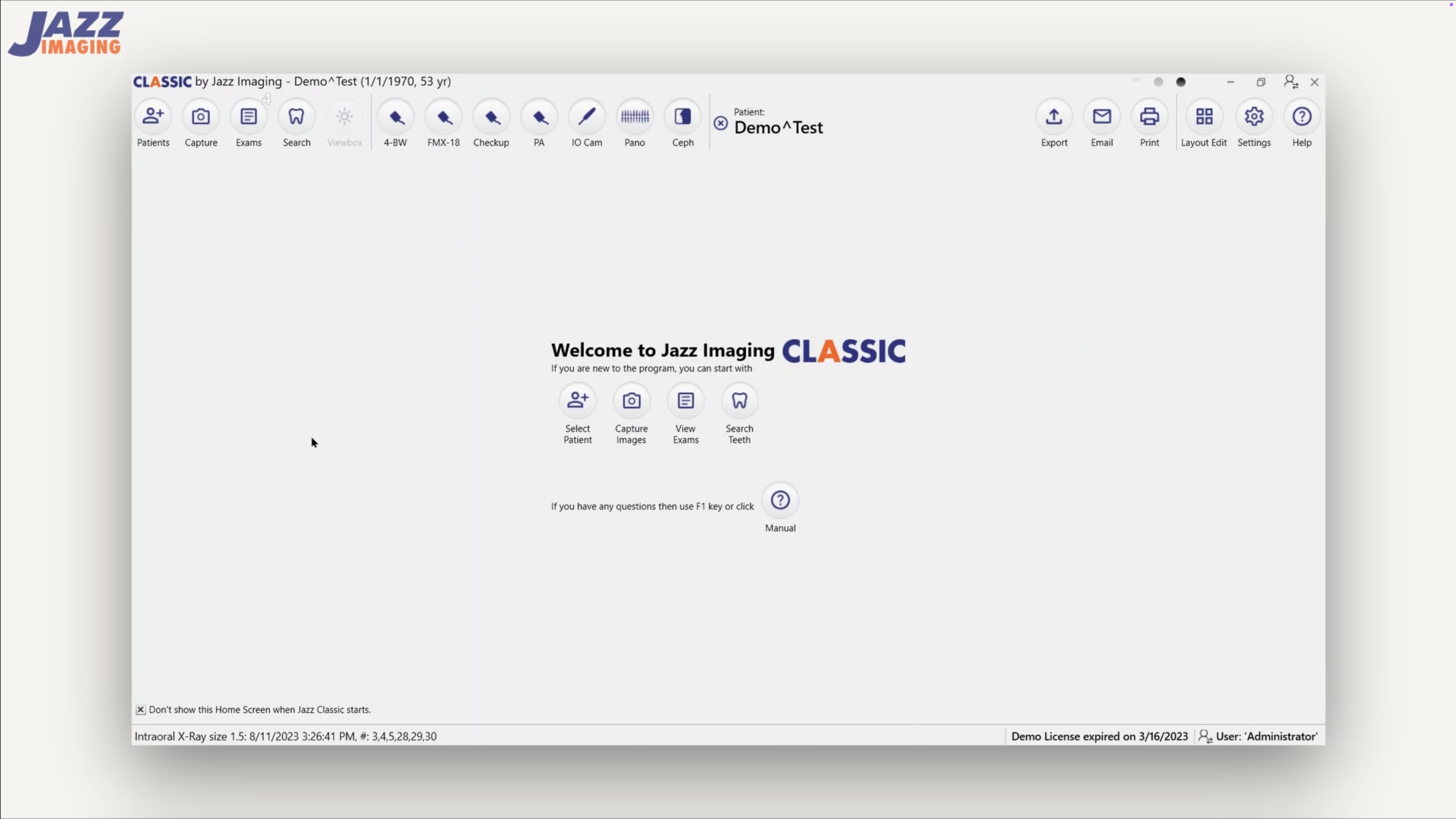The image size is (1456, 819).
Task: Click the Export icon
Action: click(x=1054, y=117)
